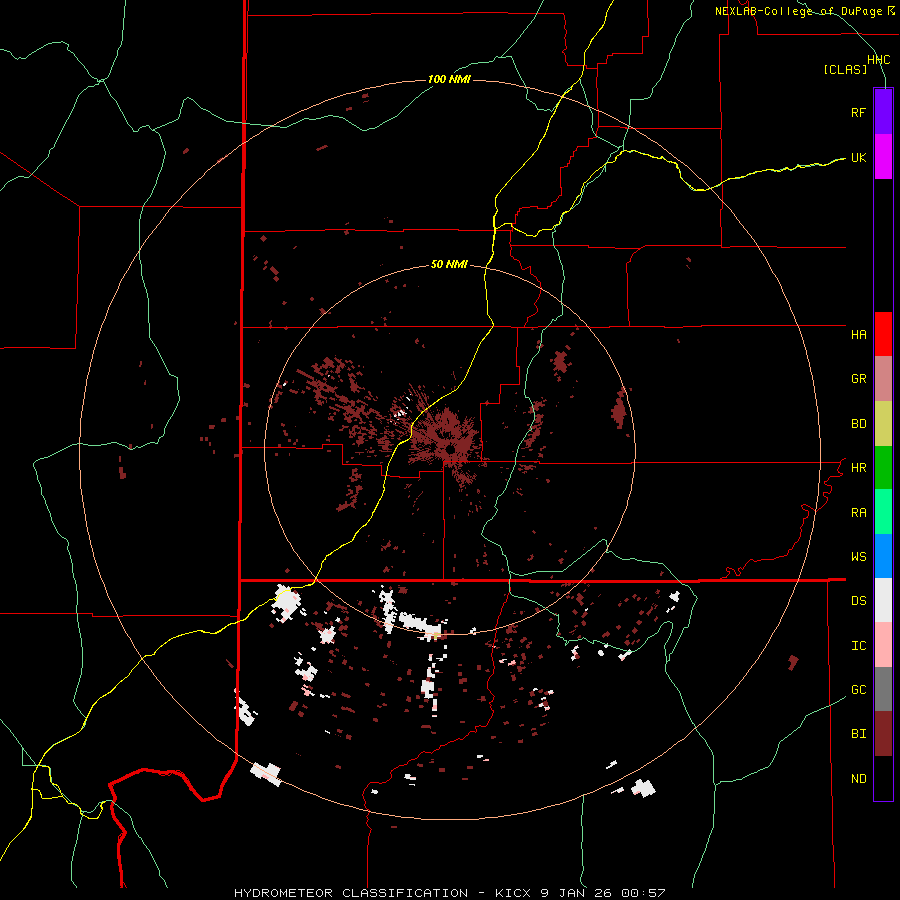The width and height of the screenshot is (900, 900).
Task: Click the DS legend label
Action: [858, 601]
